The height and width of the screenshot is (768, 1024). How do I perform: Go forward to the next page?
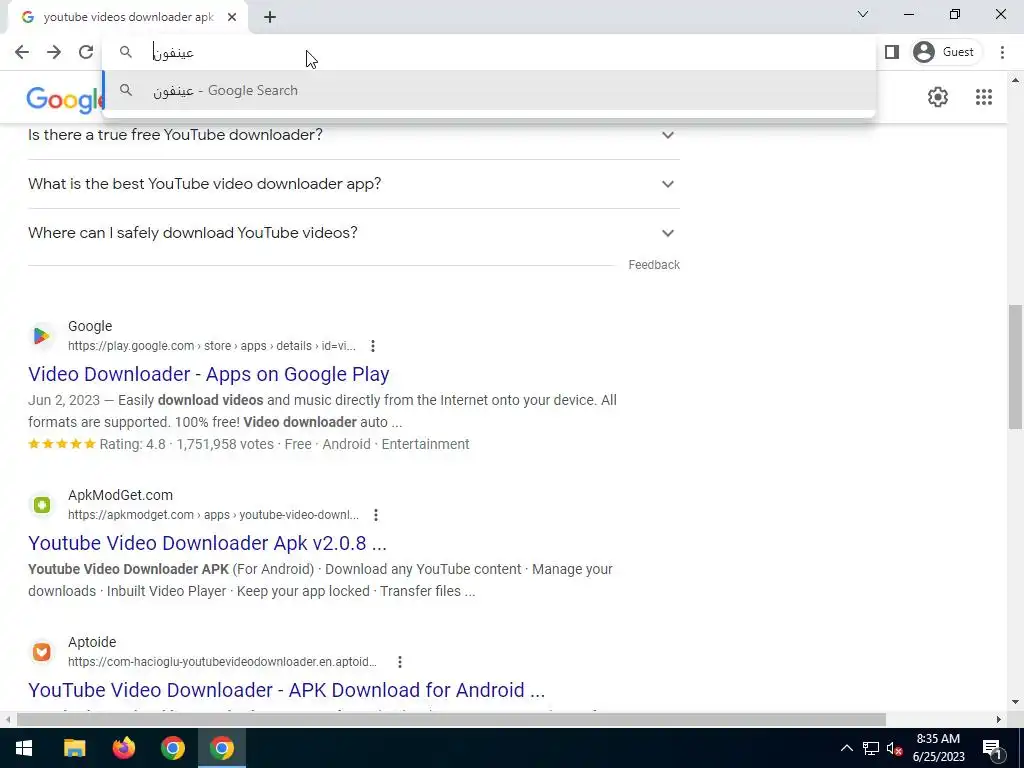[54, 52]
